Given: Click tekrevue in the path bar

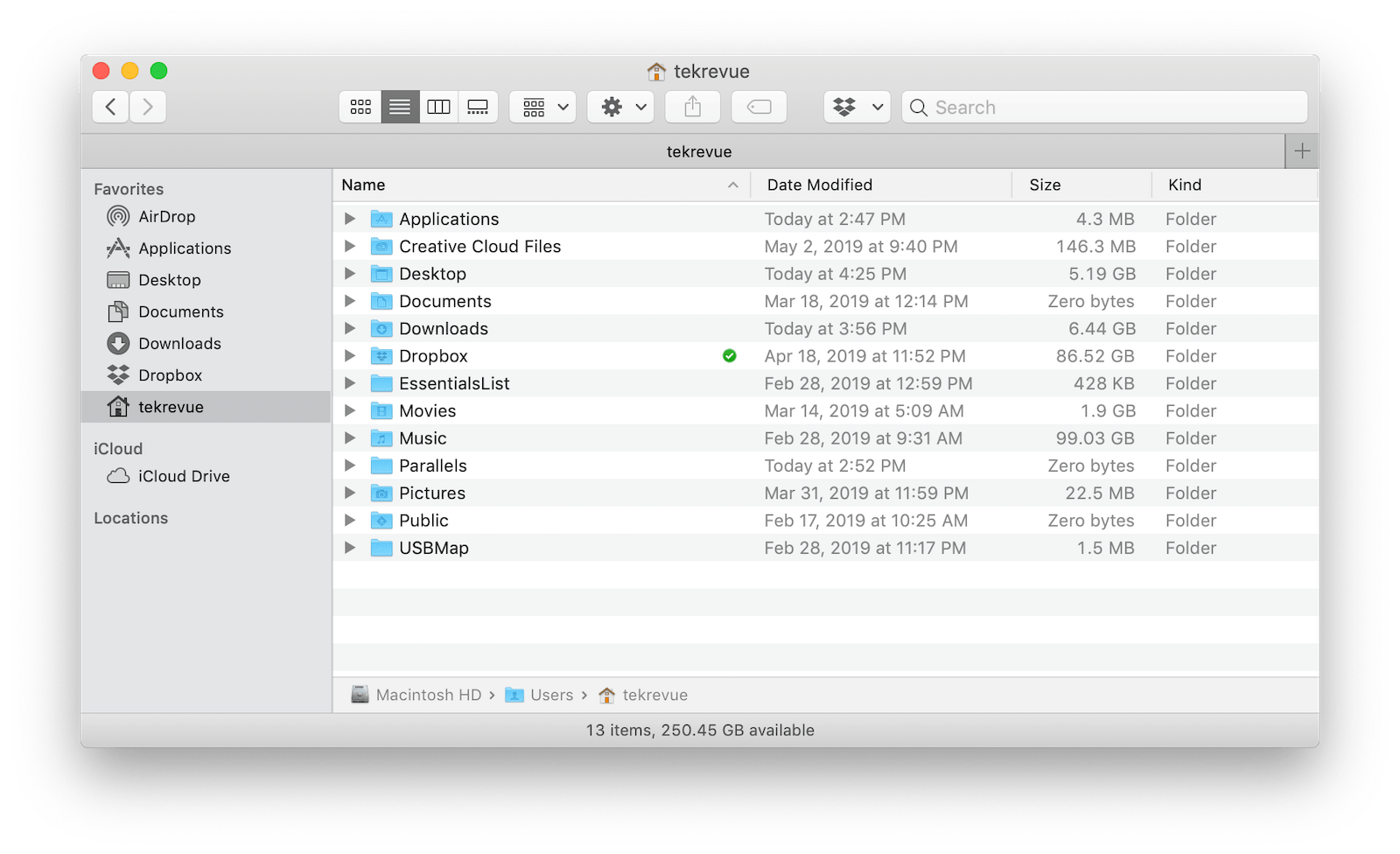Looking at the screenshot, I should click(x=644, y=695).
